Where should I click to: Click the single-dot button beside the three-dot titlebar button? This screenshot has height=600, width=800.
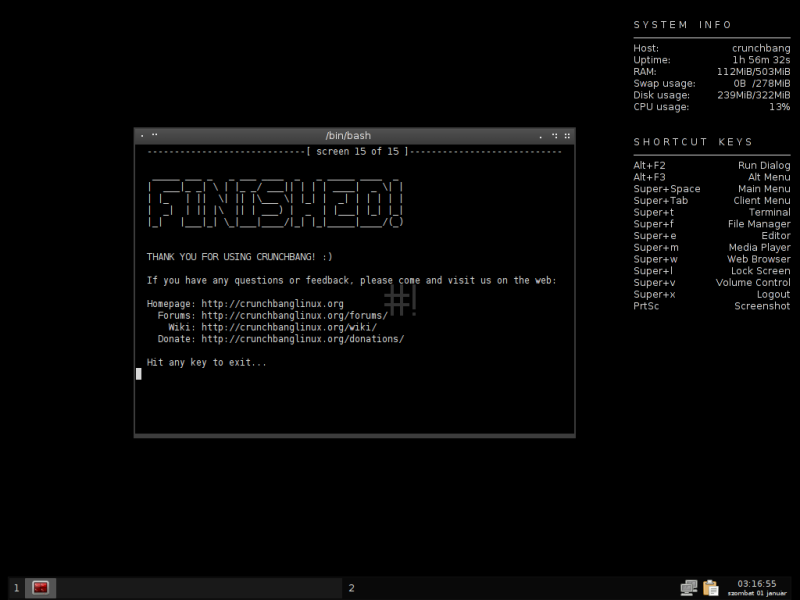point(541,136)
